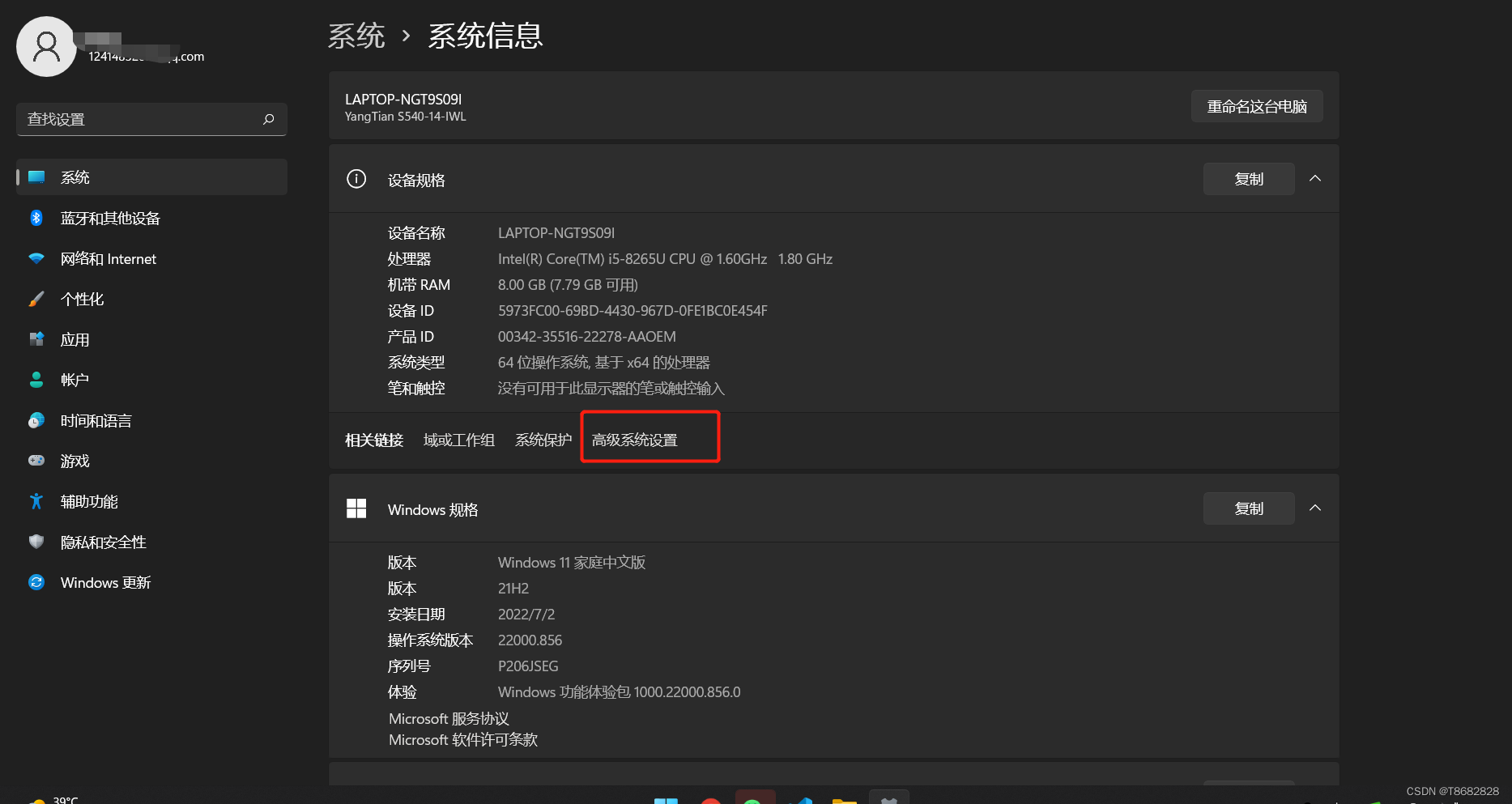This screenshot has width=1512, height=804.
Task: Open Apps (应用) from its icon
Action: tap(36, 339)
